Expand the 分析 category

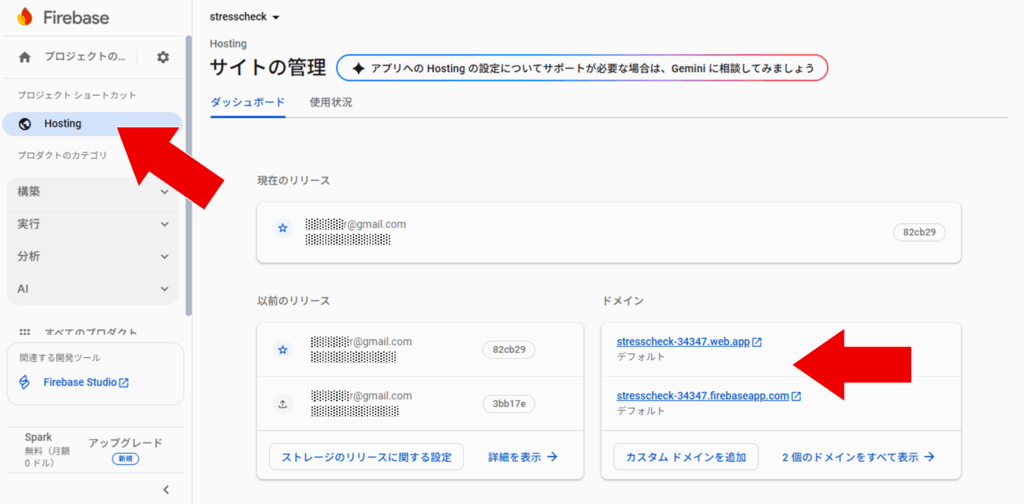coord(92,256)
